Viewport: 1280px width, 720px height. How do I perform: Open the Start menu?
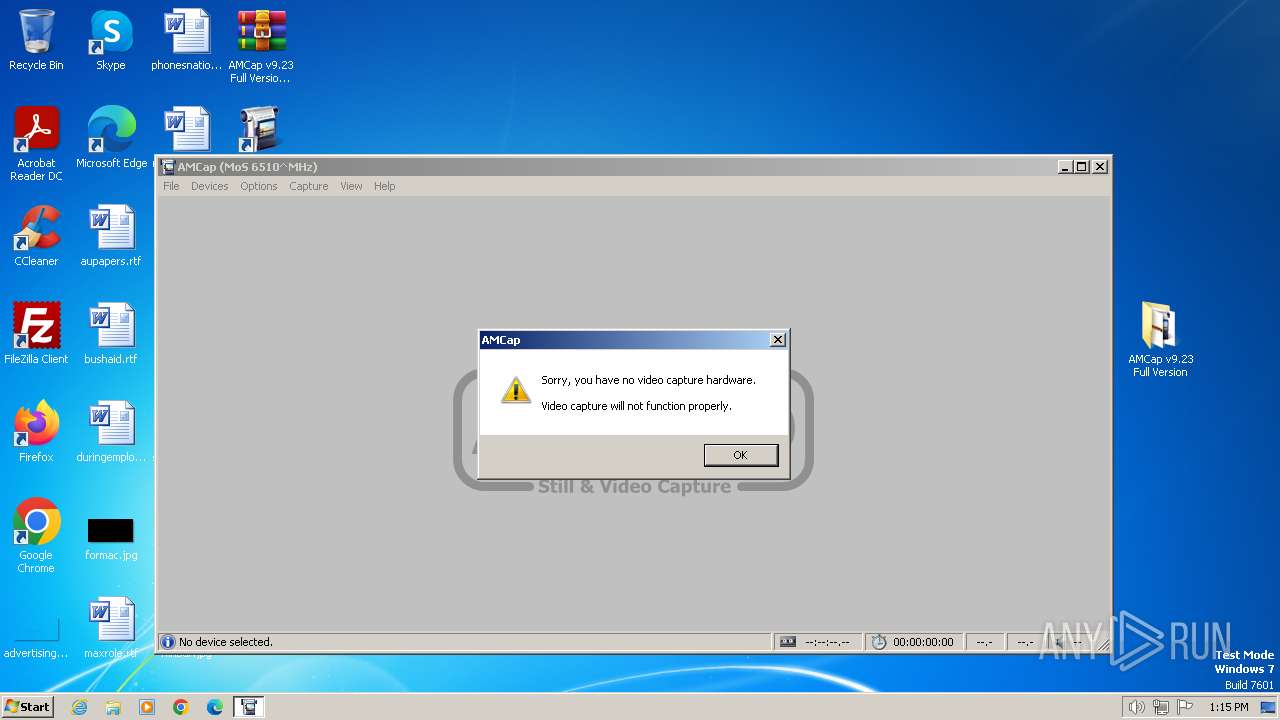click(x=27, y=707)
